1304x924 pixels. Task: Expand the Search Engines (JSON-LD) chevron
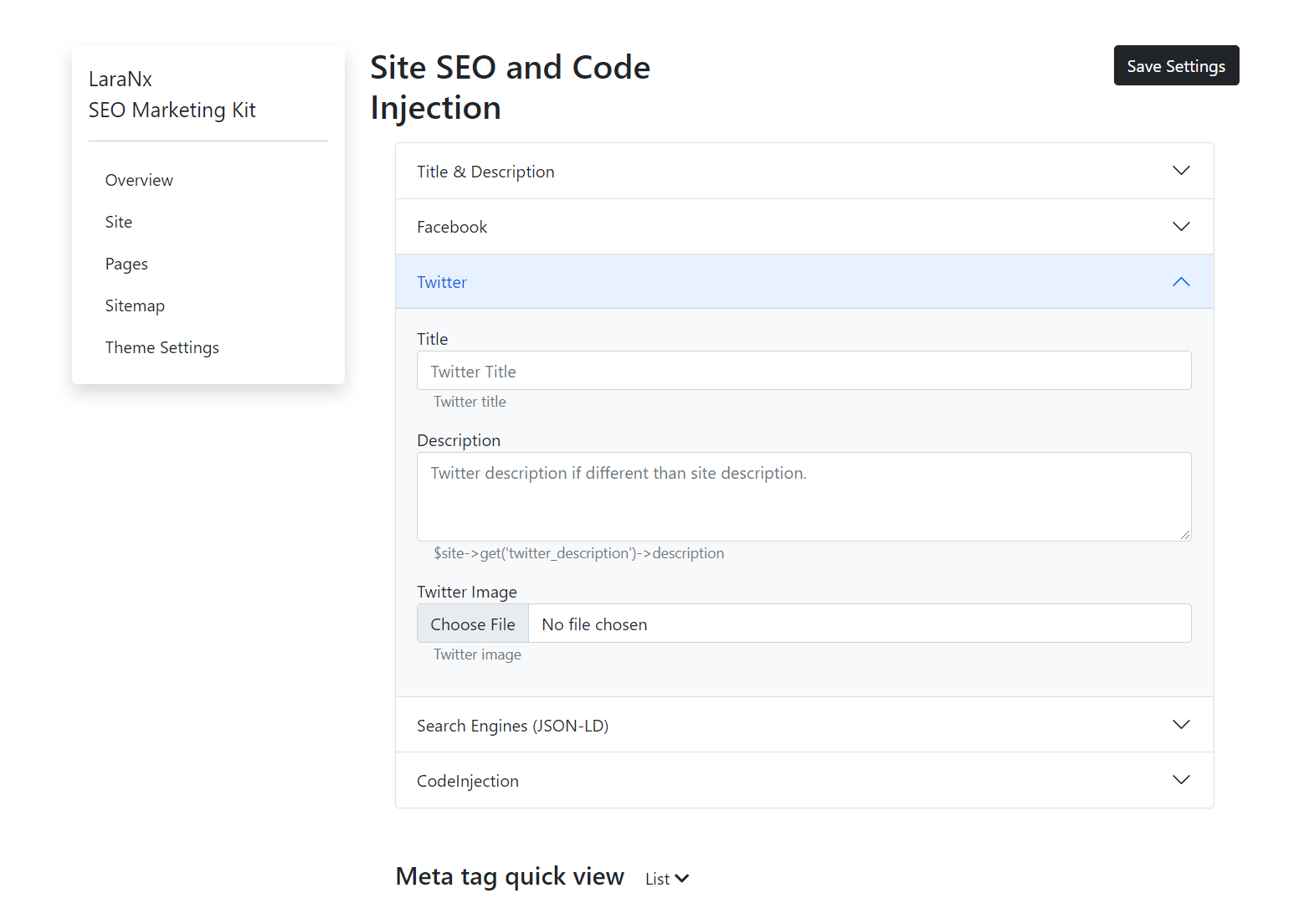coord(1181,725)
